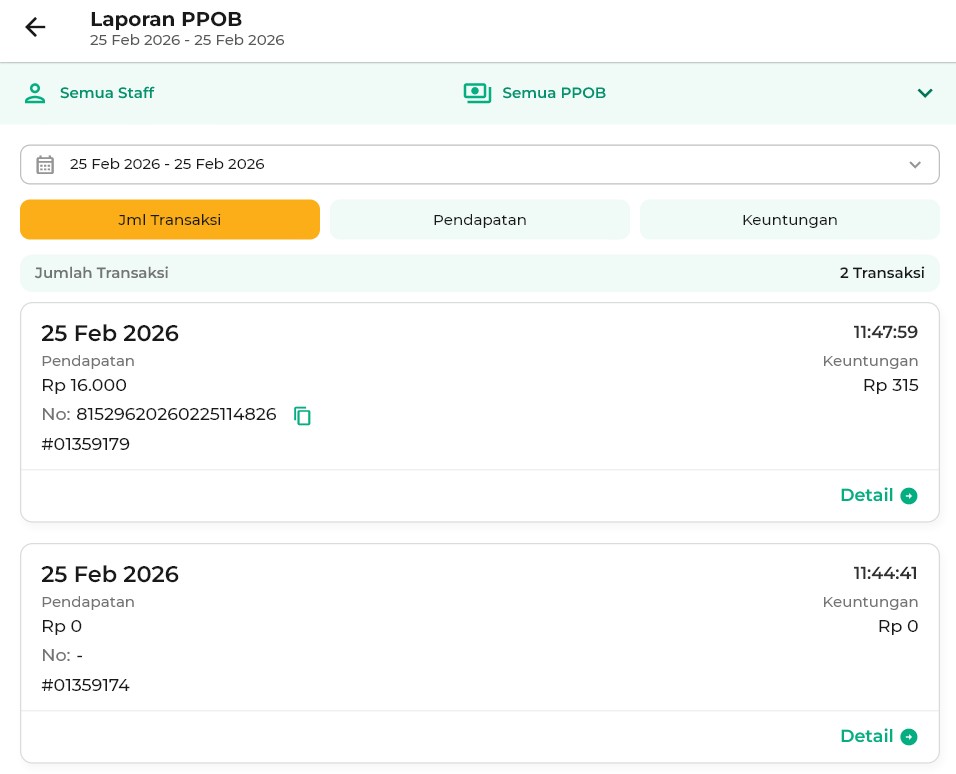Screen dimensions: 956x774
Task: Click arrow circle icon for 11:47:59 transaction
Action: pyautogui.click(x=908, y=496)
